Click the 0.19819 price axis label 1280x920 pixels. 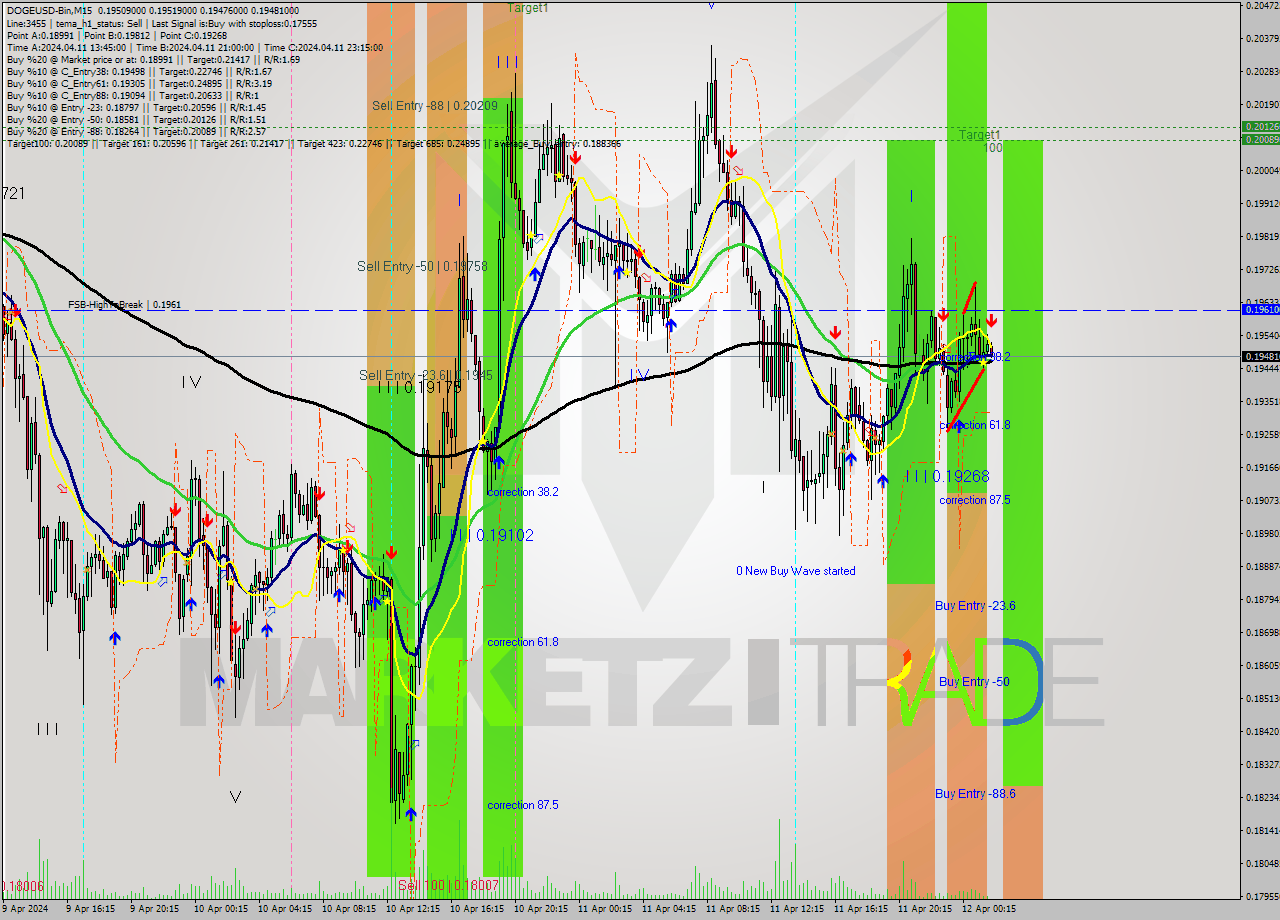click(x=1262, y=236)
